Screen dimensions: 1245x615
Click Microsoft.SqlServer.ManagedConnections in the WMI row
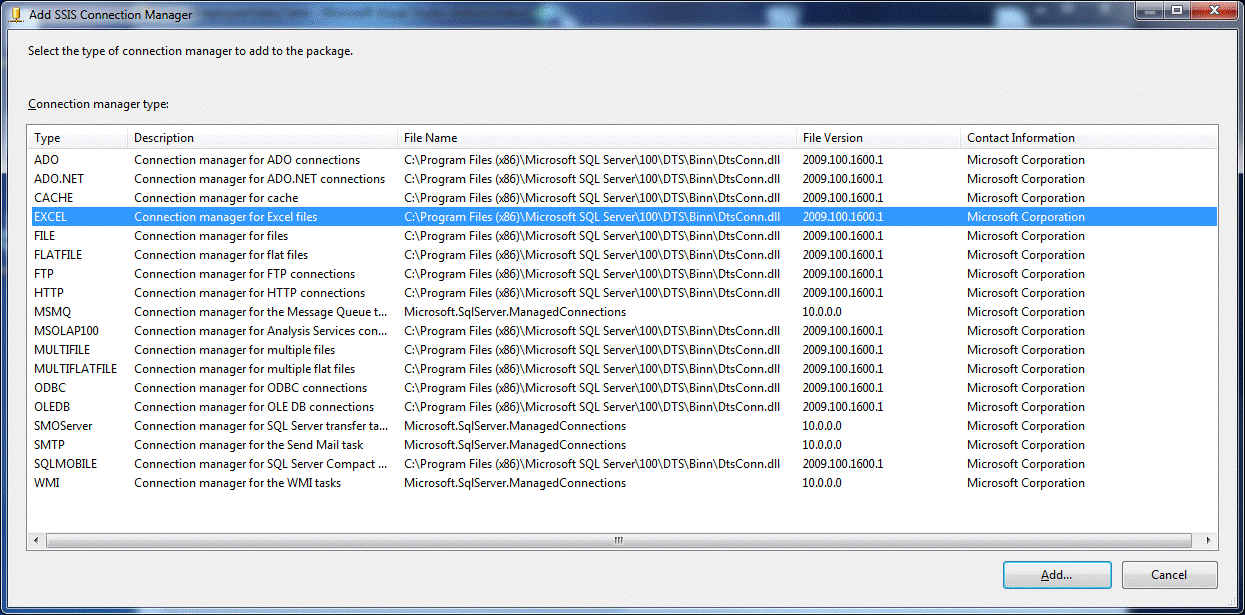515,483
